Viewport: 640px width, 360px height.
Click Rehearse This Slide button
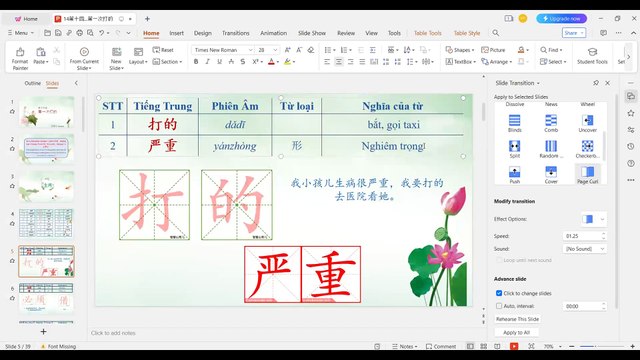[x=518, y=319]
